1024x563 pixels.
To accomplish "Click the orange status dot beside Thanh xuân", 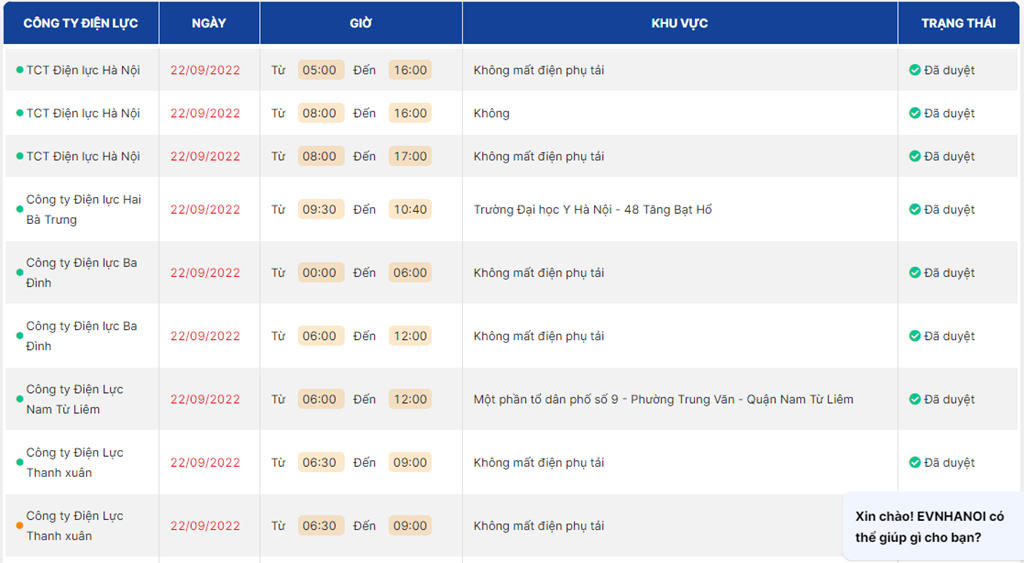I will pos(20,526).
